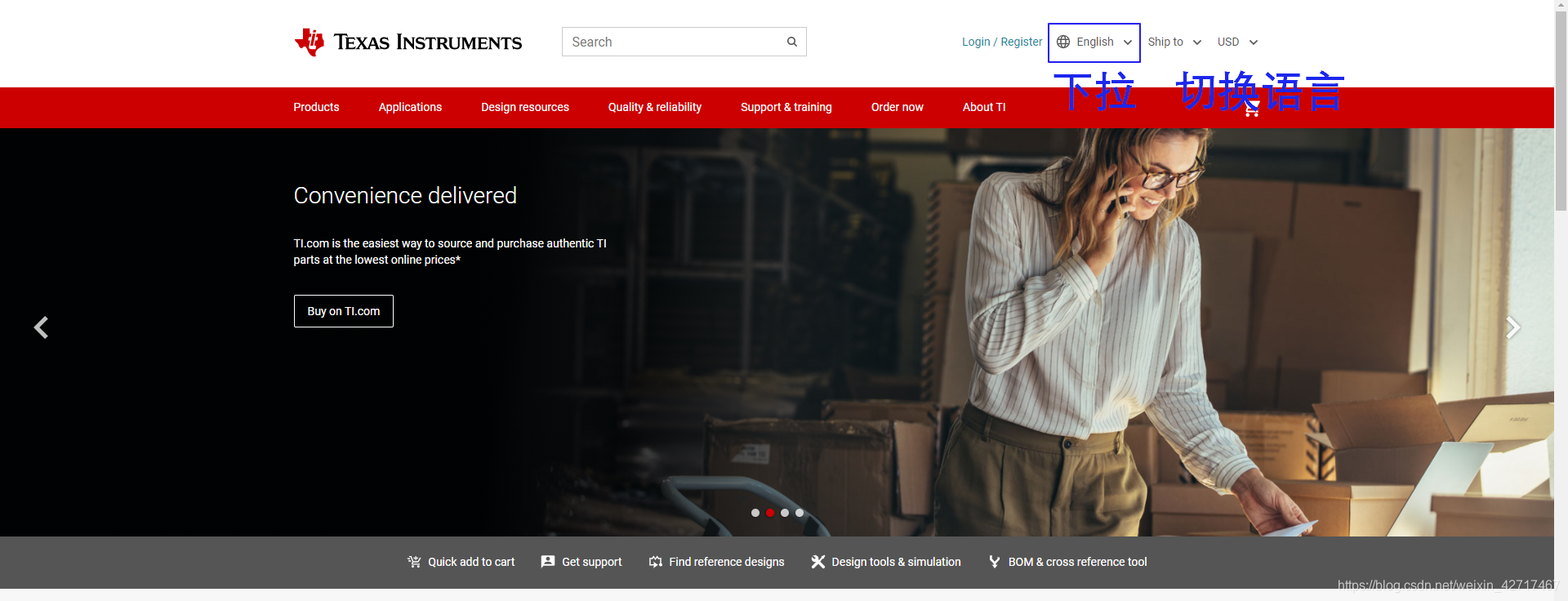This screenshot has width=1568, height=601.
Task: Click the BOM cross reference tool icon
Action: click(x=994, y=562)
